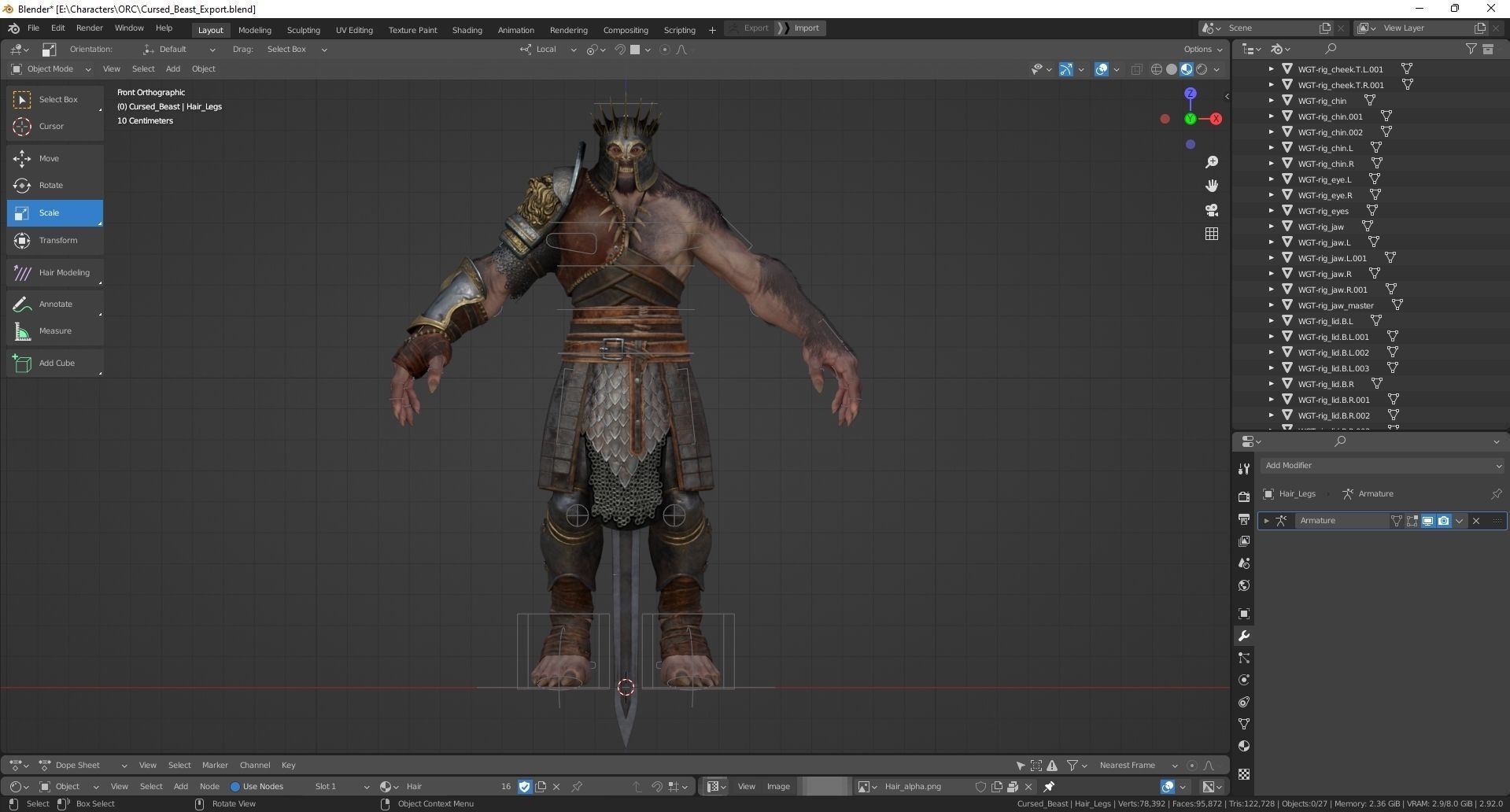Switch perspective/orthographic grid icon
Viewport: 1510px width, 812px height.
click(x=1212, y=234)
